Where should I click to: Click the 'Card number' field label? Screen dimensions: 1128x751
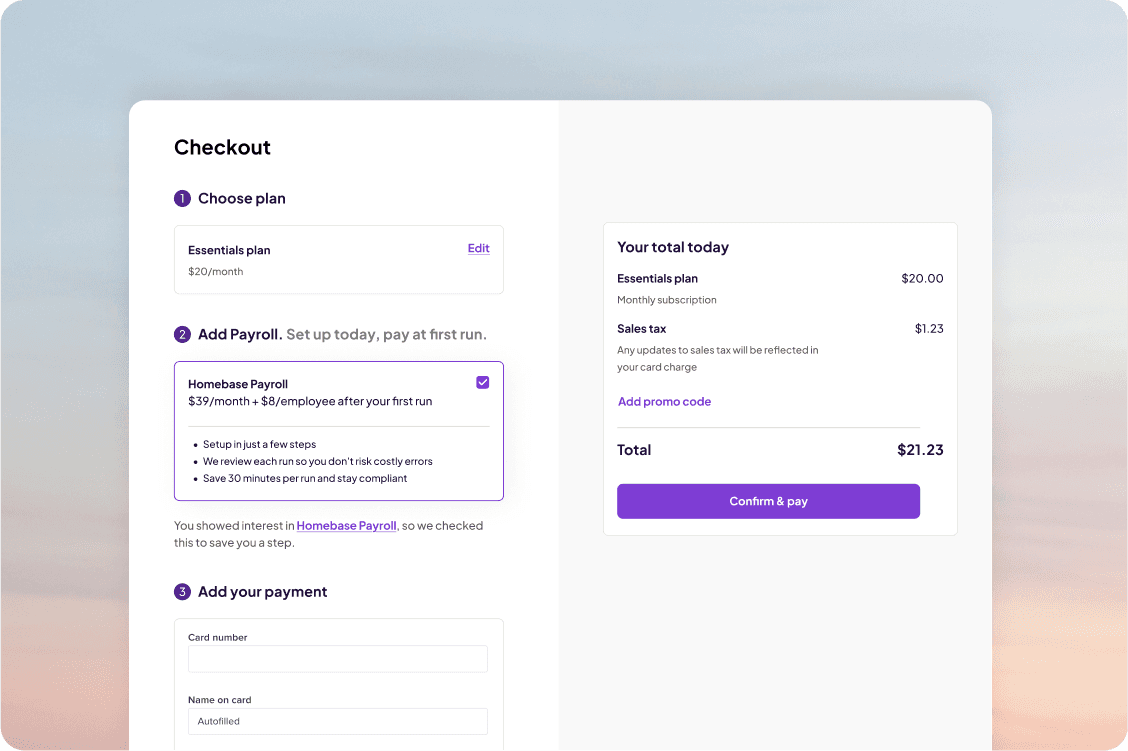click(217, 637)
